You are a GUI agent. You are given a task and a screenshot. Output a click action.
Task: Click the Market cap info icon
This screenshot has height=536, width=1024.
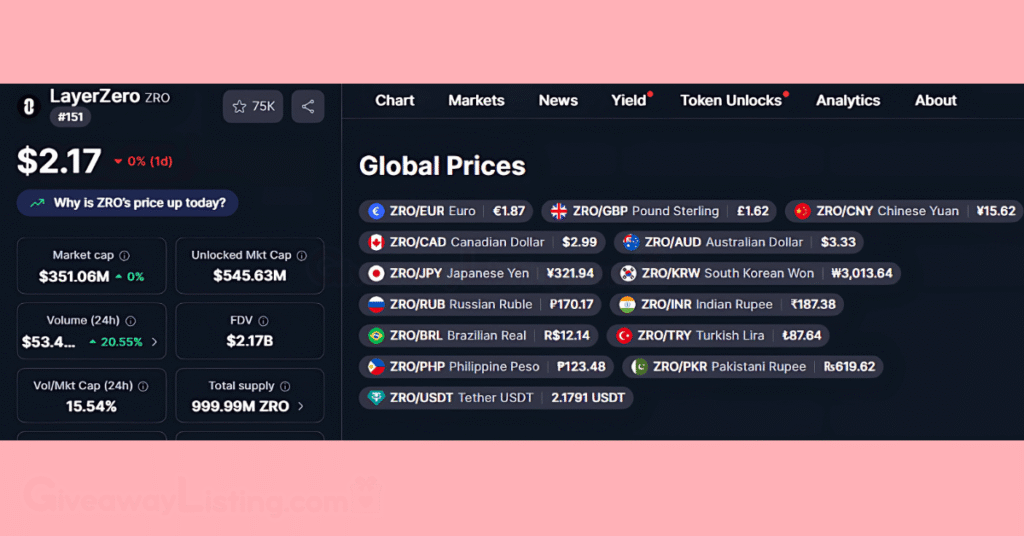[124, 256]
